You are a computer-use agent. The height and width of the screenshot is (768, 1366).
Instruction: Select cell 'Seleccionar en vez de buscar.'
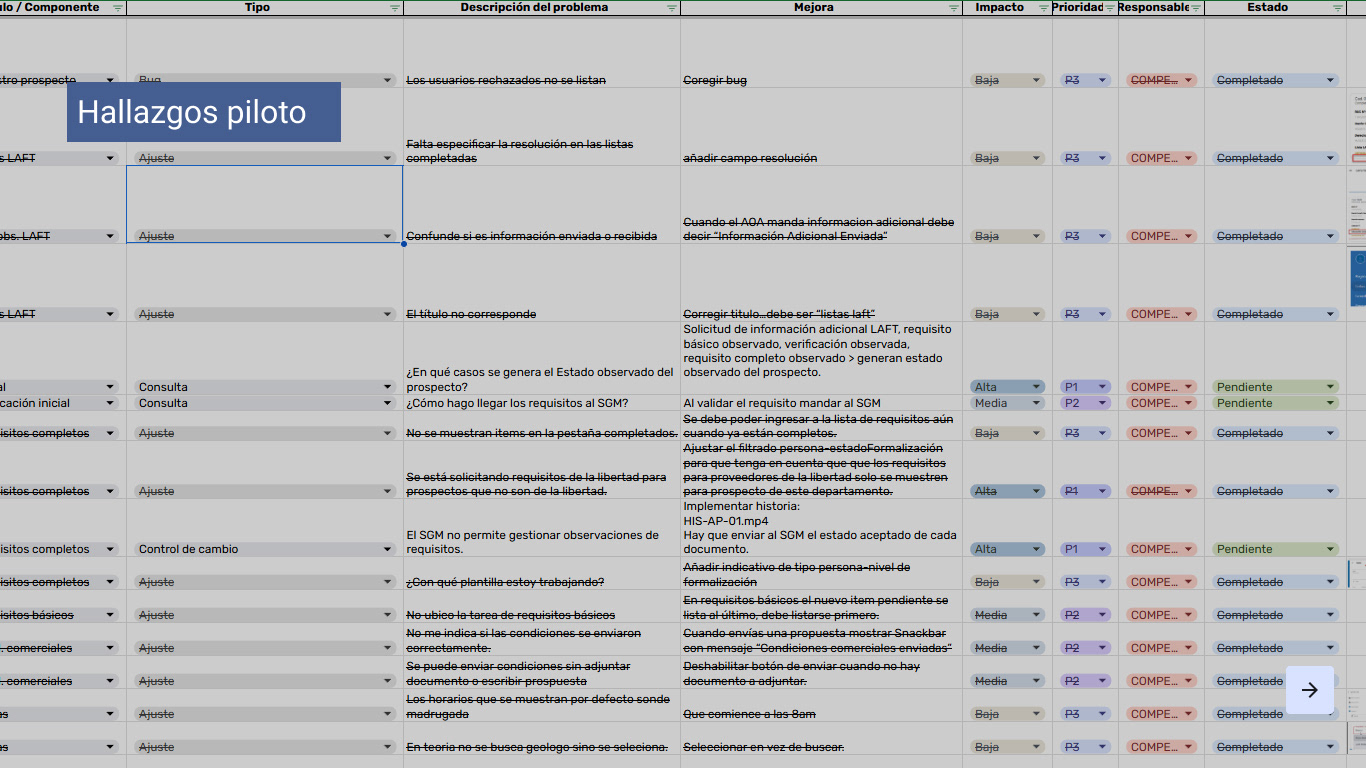coord(821,739)
